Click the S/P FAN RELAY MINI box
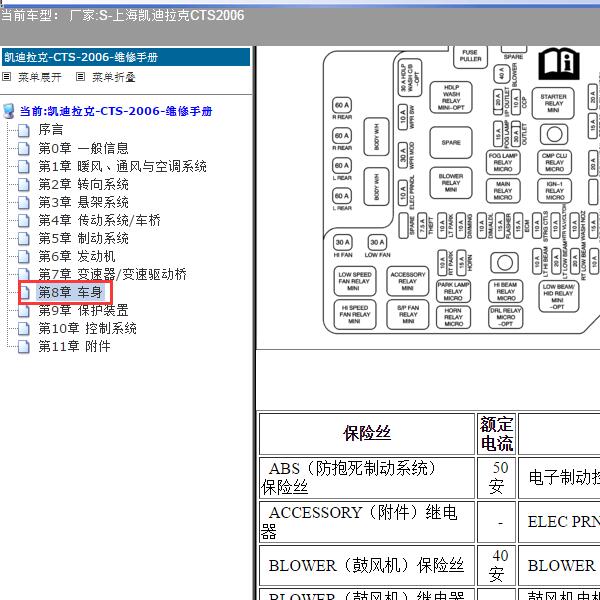Screen dimensions: 600x600 pos(408,315)
